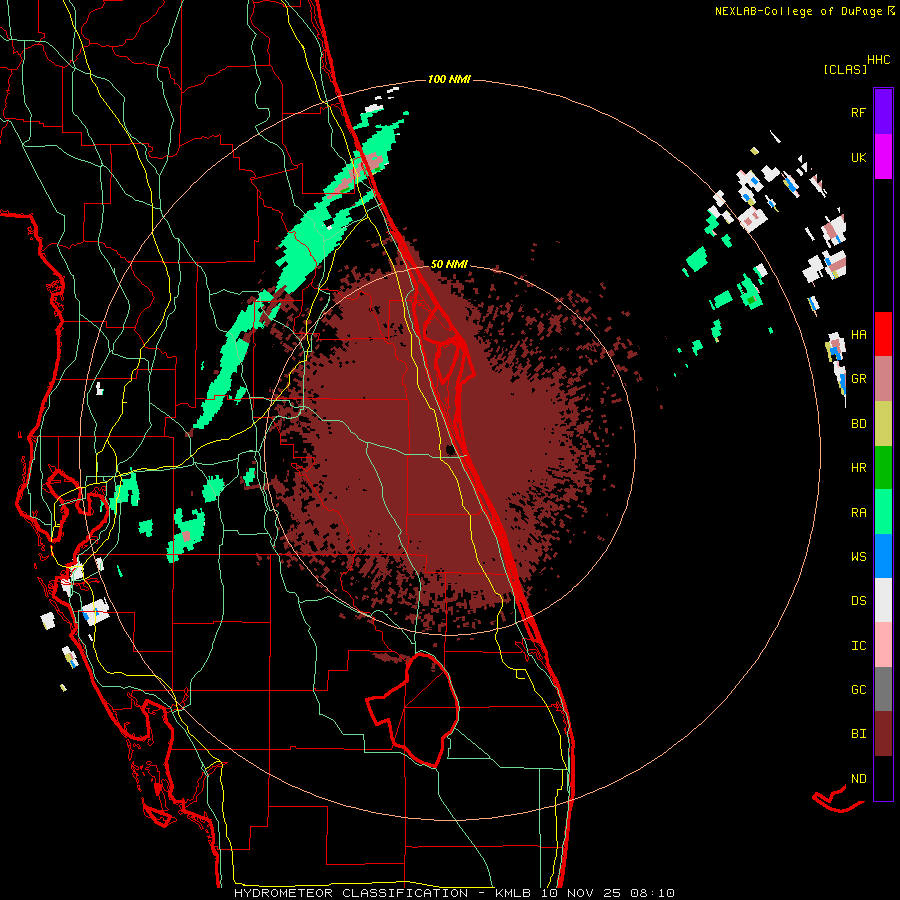Select the BD legend label text
Screen dimensions: 900x900
(858, 424)
